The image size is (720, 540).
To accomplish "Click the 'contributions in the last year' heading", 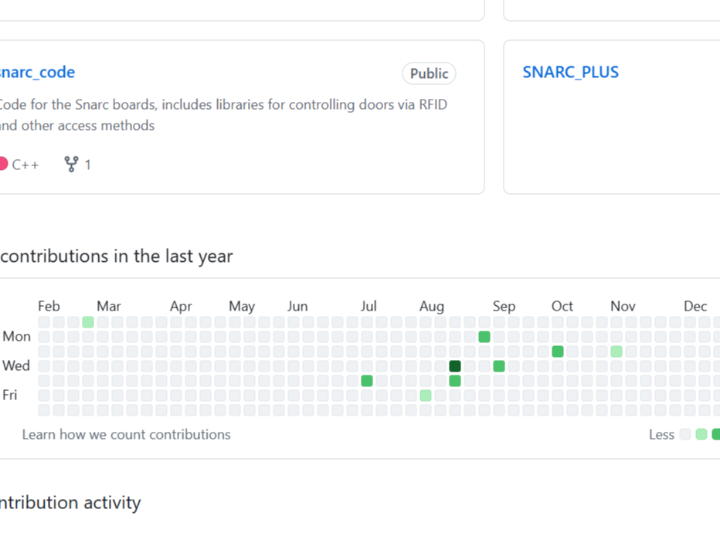I will coord(116,256).
